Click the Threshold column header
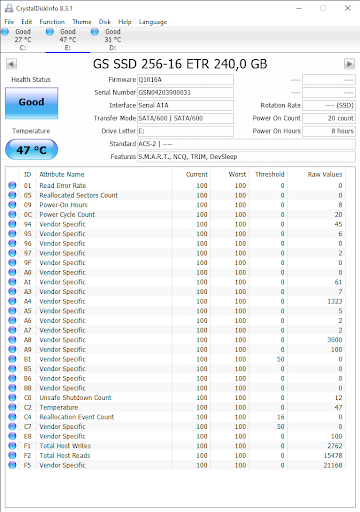Screen dimensions: 360x512 pyautogui.click(x=269, y=174)
